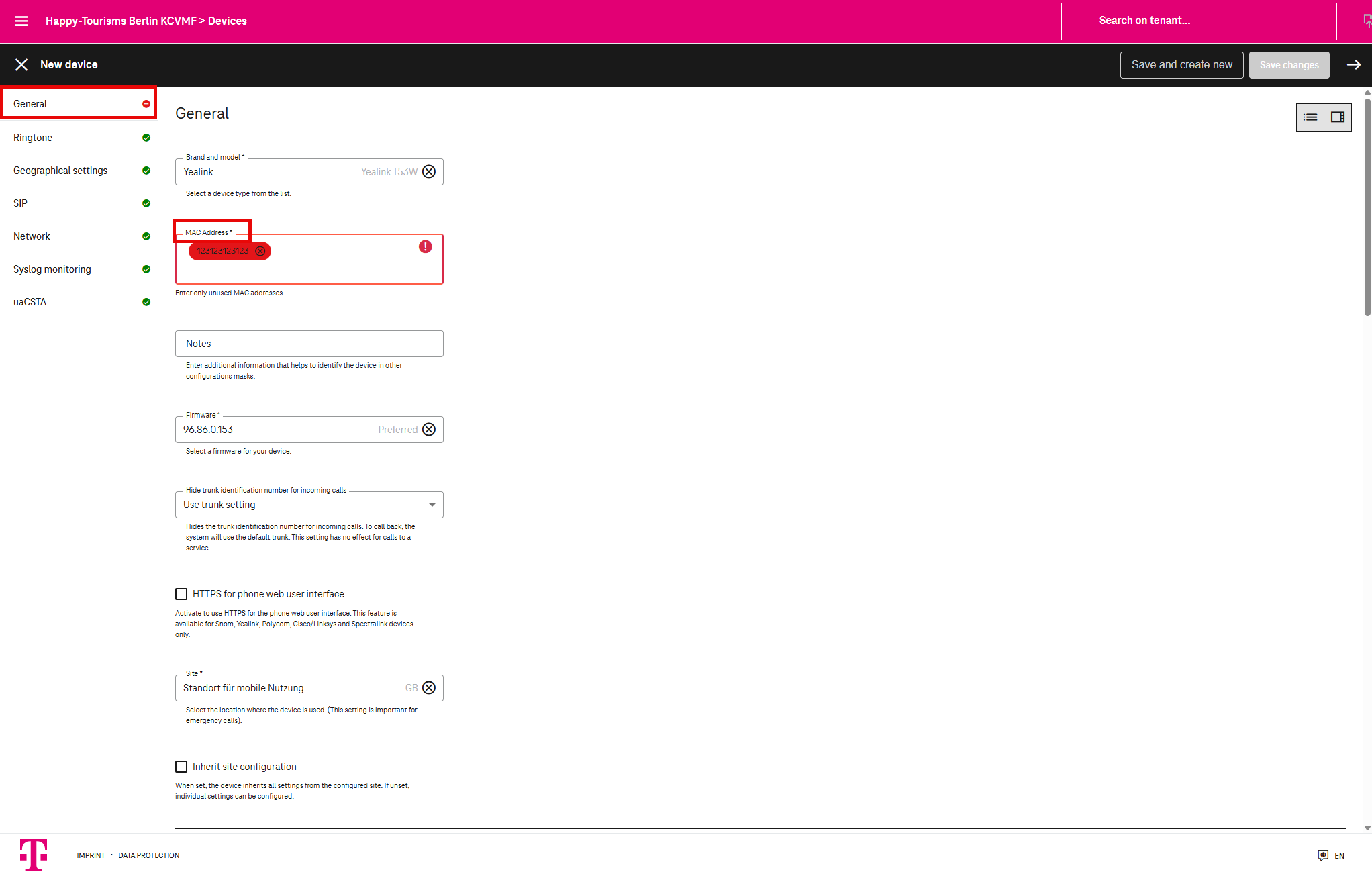Open the Syslog monitoring section
The image size is (1372, 876).
[52, 269]
